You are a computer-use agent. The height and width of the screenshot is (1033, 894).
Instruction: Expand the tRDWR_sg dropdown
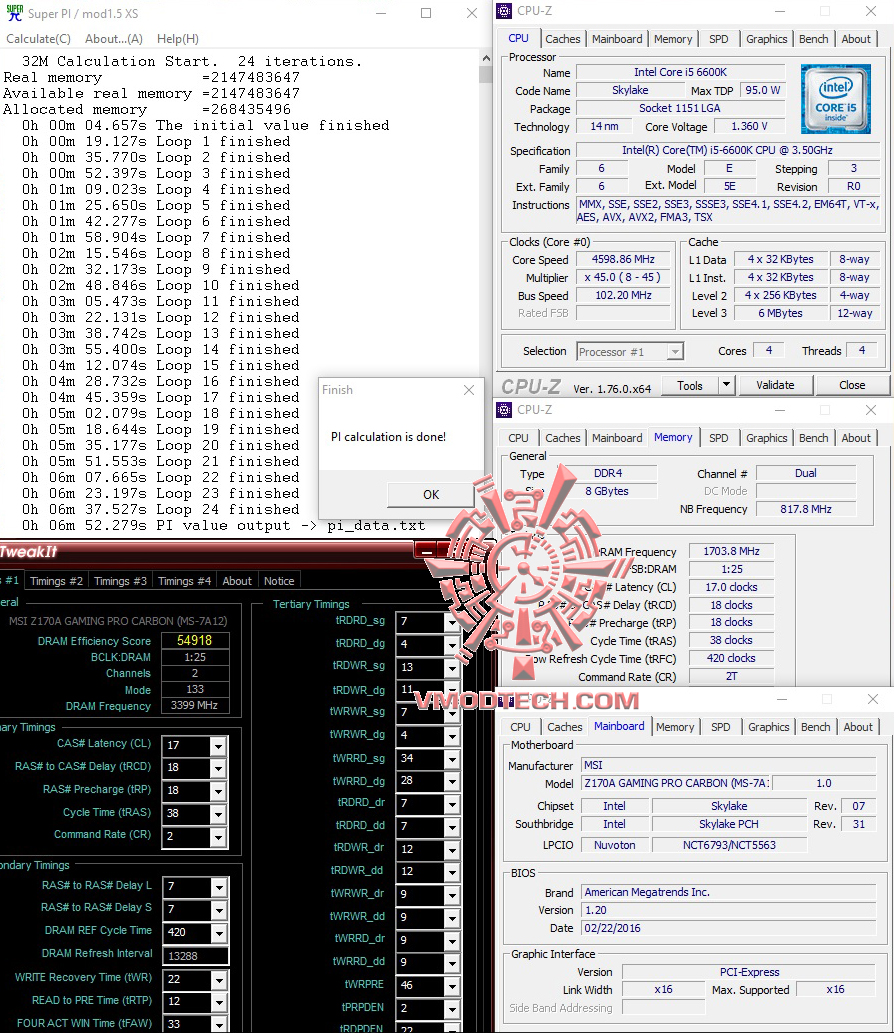pyautogui.click(x=451, y=669)
